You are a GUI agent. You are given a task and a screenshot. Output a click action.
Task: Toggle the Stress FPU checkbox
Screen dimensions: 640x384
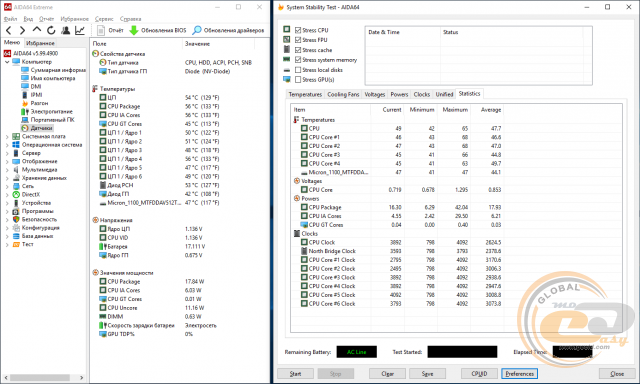coord(298,40)
